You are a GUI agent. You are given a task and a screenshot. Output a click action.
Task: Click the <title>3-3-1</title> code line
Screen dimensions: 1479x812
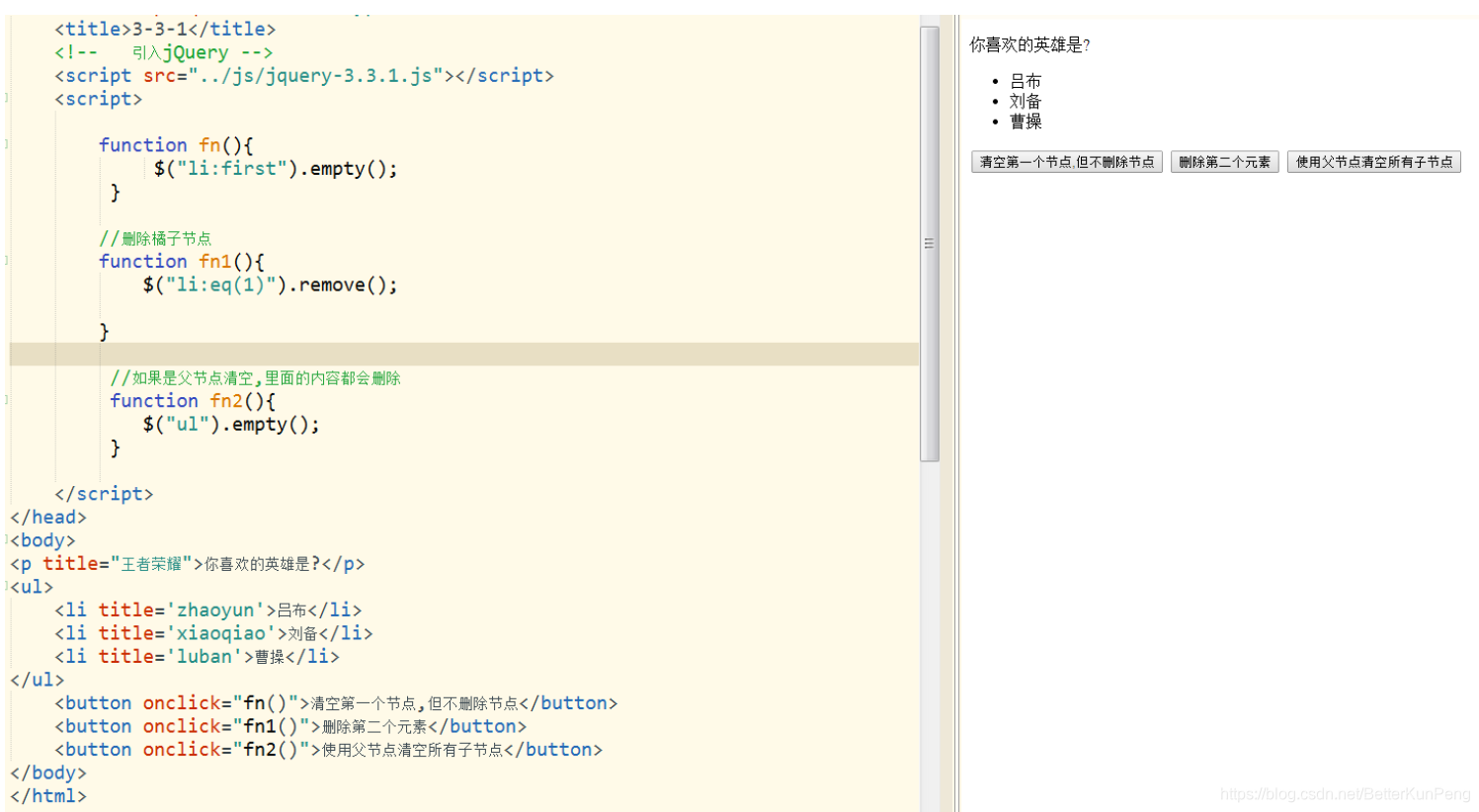click(x=165, y=29)
